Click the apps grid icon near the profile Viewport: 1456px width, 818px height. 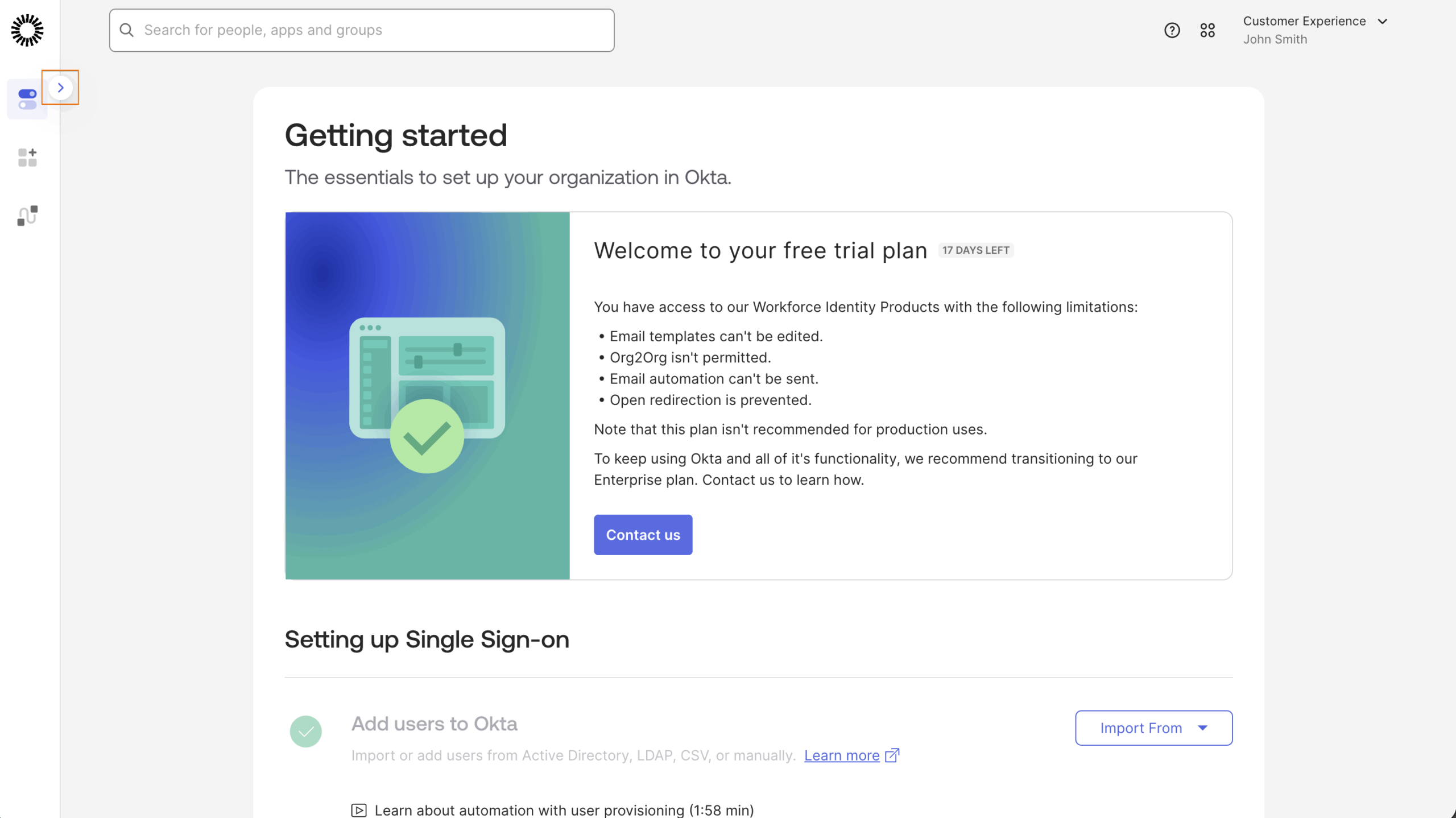[1208, 30]
